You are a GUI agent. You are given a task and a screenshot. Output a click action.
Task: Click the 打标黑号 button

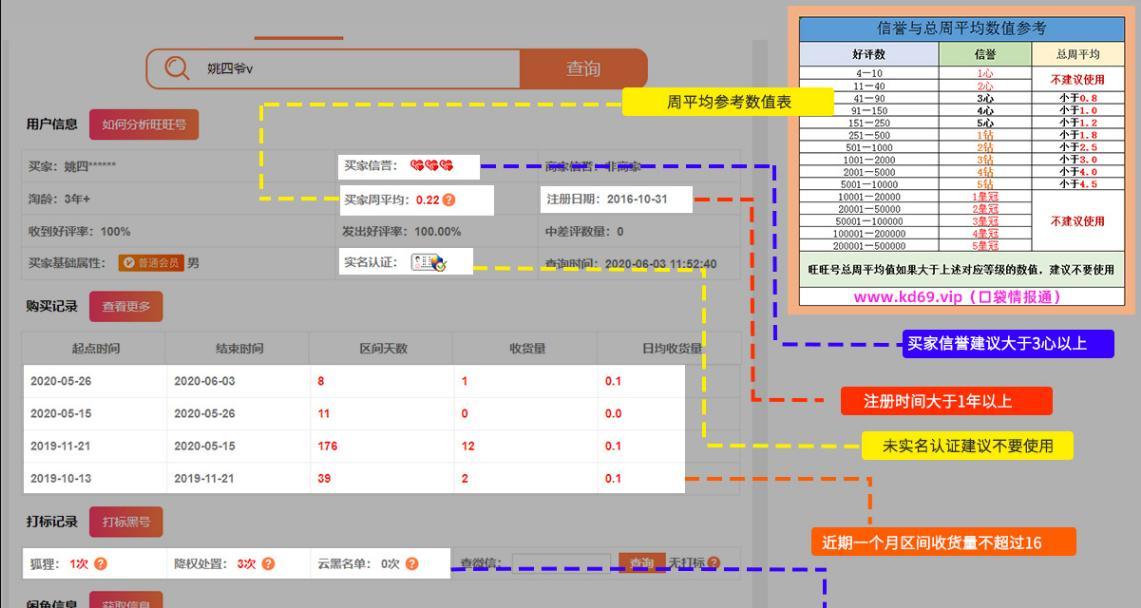(126, 521)
